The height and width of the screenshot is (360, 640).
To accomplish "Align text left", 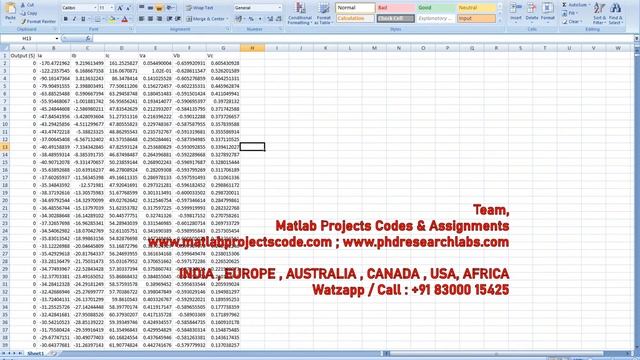I will coord(142,19).
